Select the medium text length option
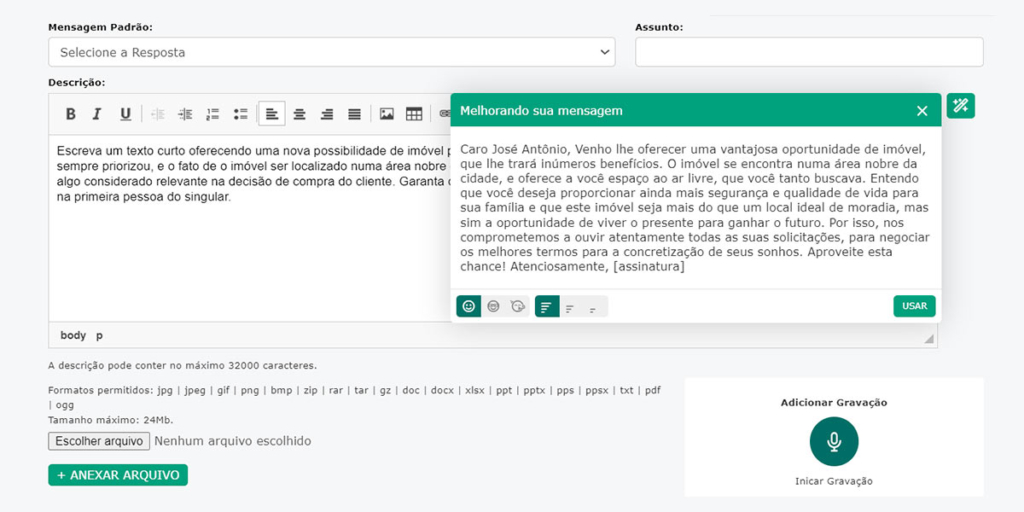This screenshot has height=512, width=1024. click(x=571, y=307)
